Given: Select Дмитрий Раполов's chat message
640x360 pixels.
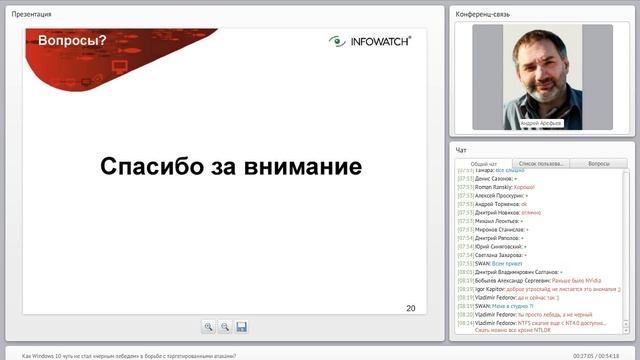Looking at the screenshot, I should tap(491, 238).
